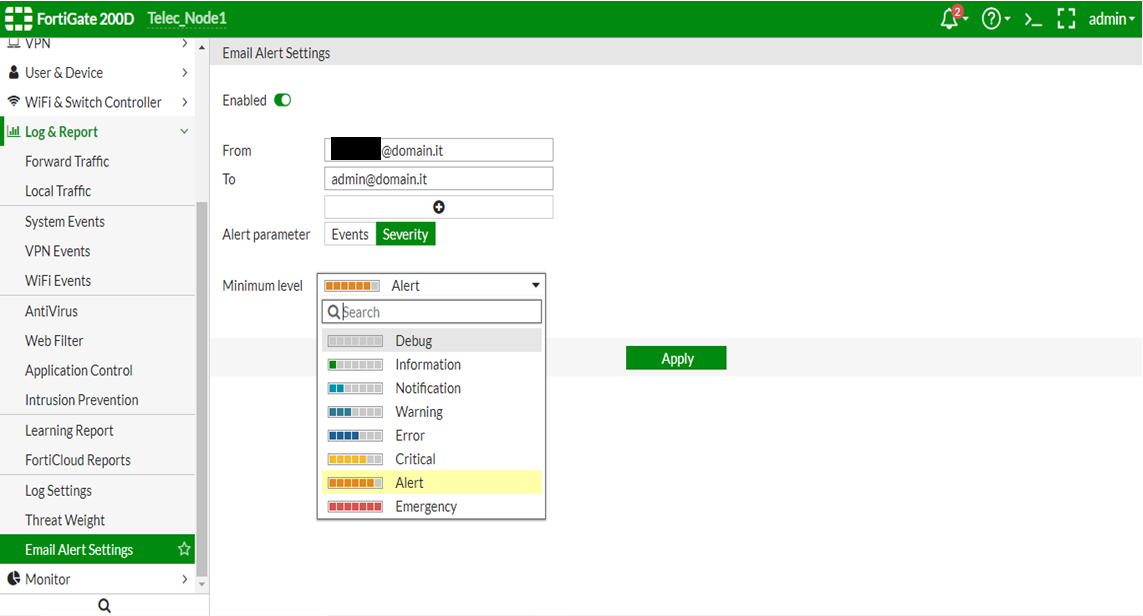The image size is (1143, 616).
Task: Open the notifications bell icon
Action: [950, 19]
